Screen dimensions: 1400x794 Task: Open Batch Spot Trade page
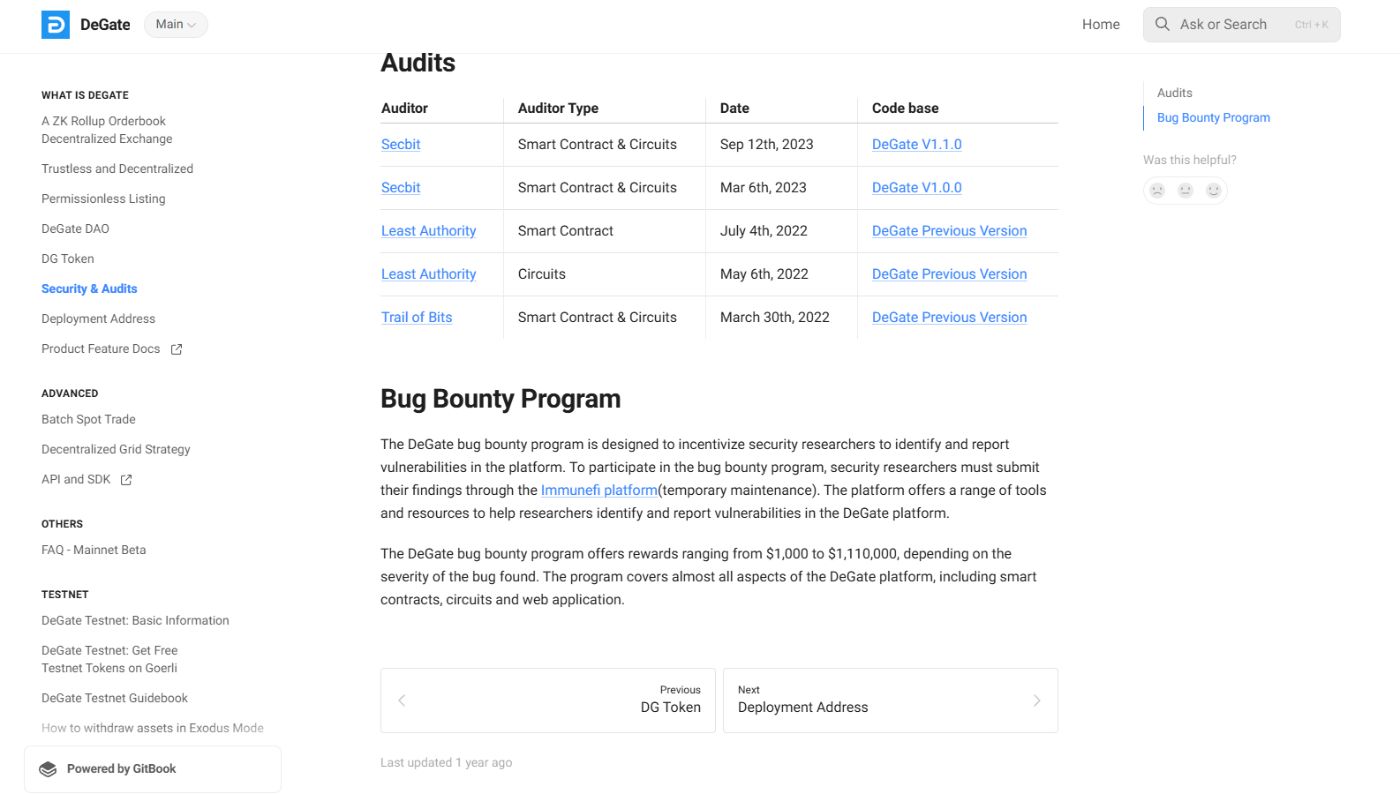tap(88, 420)
